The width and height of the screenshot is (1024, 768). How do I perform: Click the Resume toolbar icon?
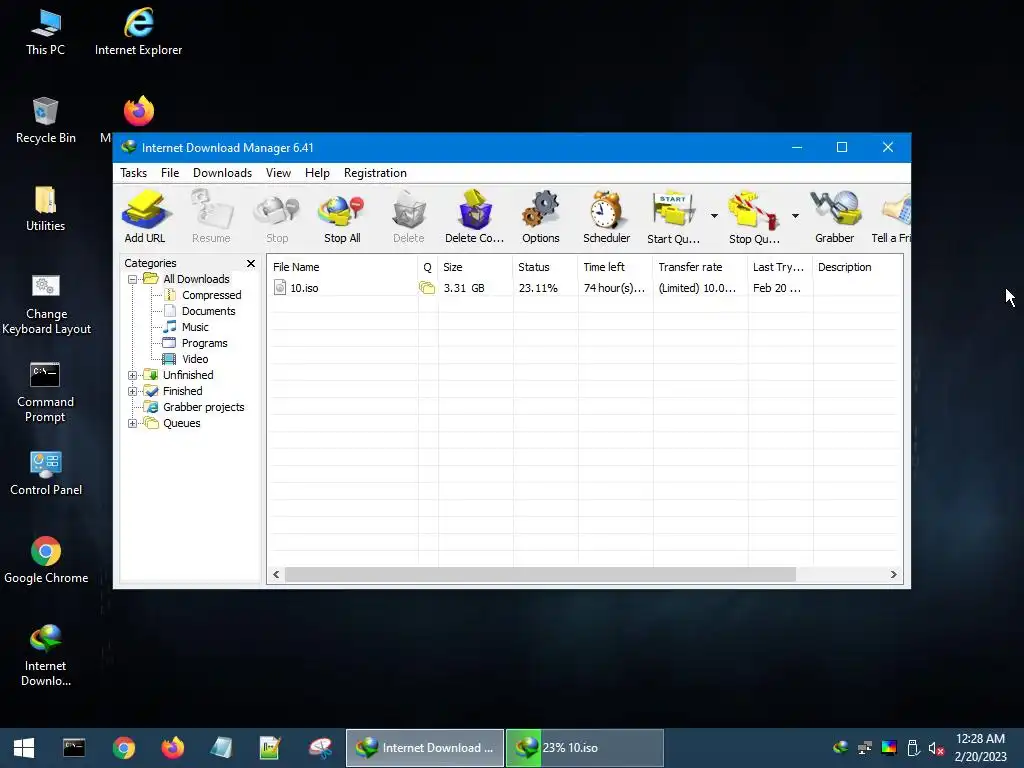click(211, 217)
